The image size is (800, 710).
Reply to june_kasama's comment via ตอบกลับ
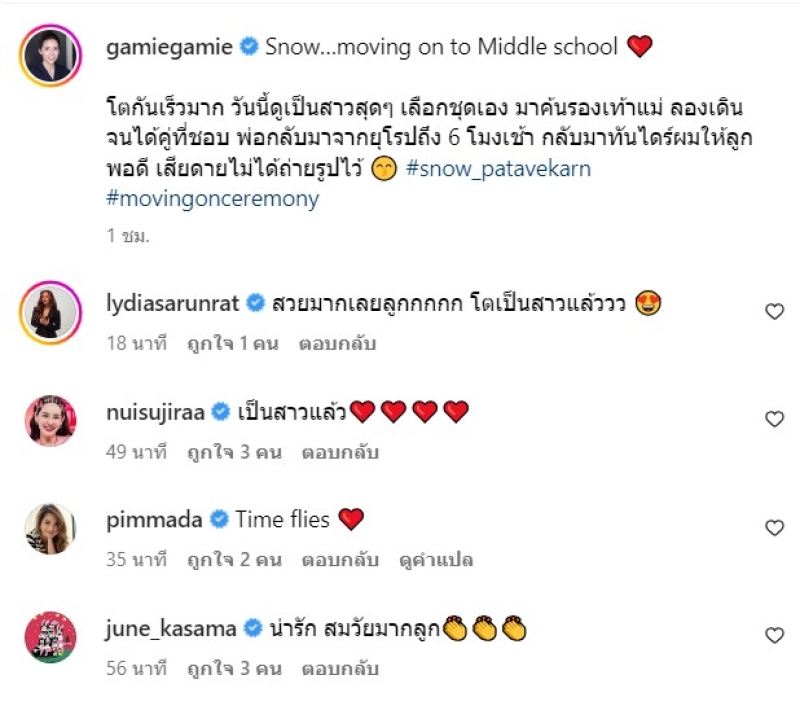[340, 669]
